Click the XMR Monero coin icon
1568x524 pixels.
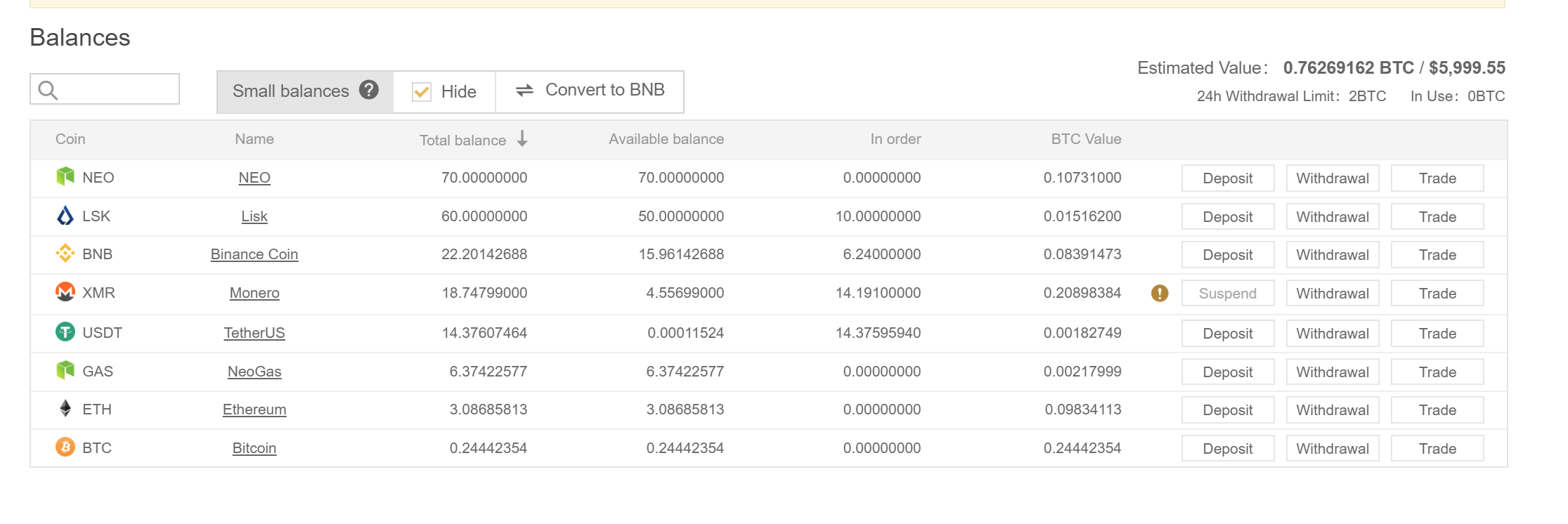tap(65, 292)
